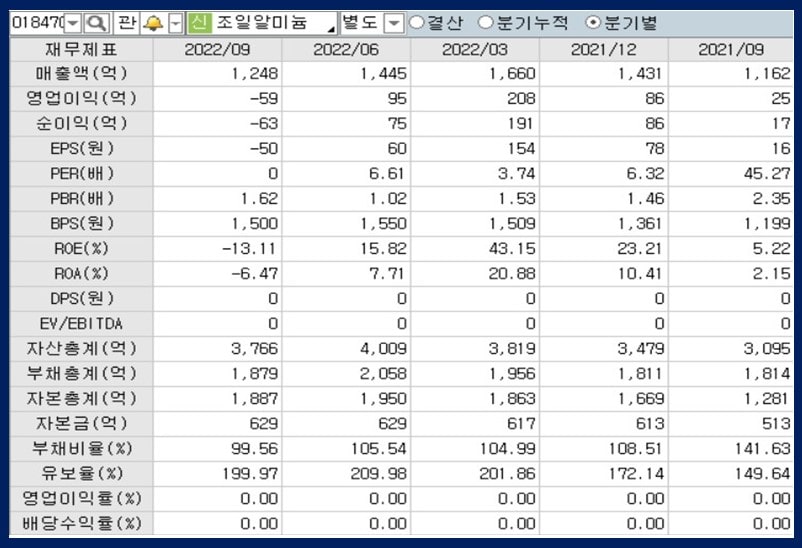
Task: Click the 1,887 total equity value
Action: (x=255, y=399)
